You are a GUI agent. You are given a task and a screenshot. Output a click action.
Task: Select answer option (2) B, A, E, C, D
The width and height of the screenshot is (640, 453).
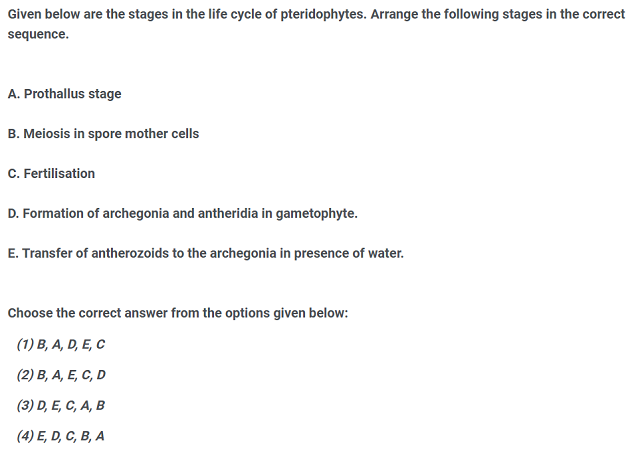tap(61, 375)
